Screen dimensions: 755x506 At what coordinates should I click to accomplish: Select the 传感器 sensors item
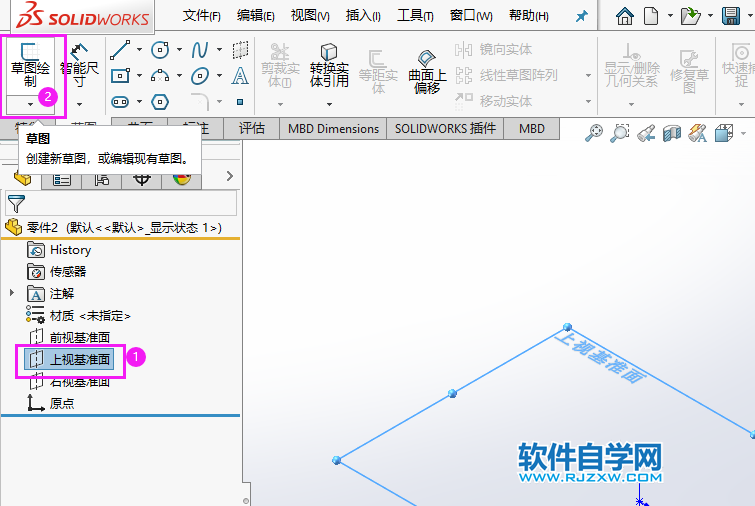tap(56, 272)
